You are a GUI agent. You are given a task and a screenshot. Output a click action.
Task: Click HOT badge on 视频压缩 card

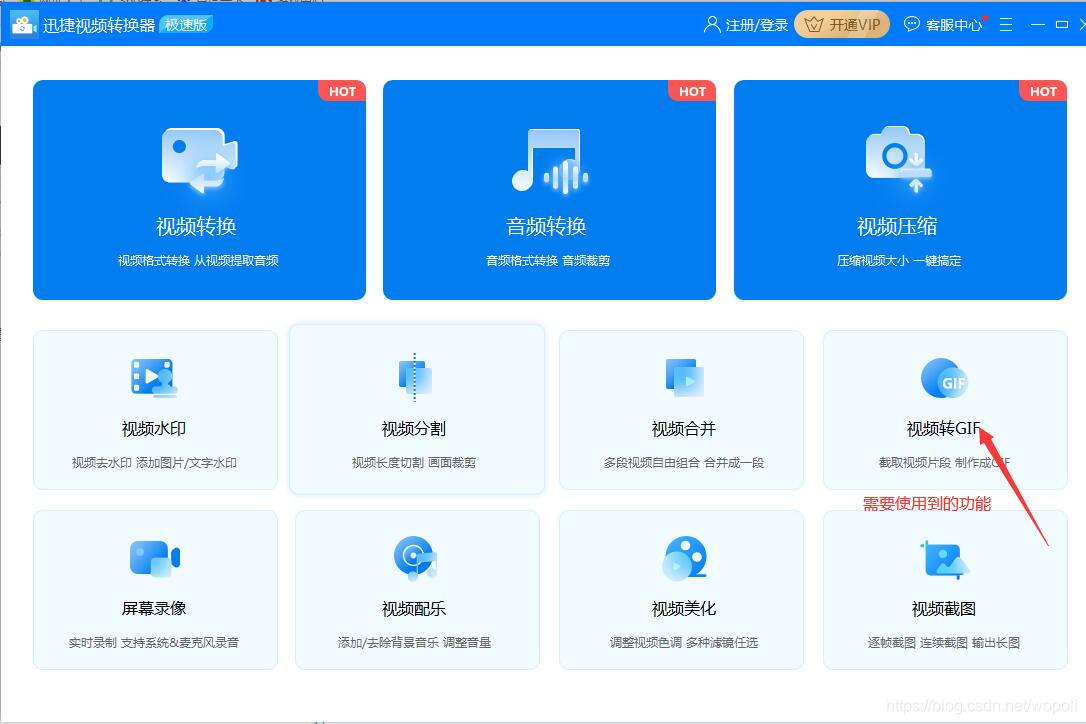(1043, 91)
